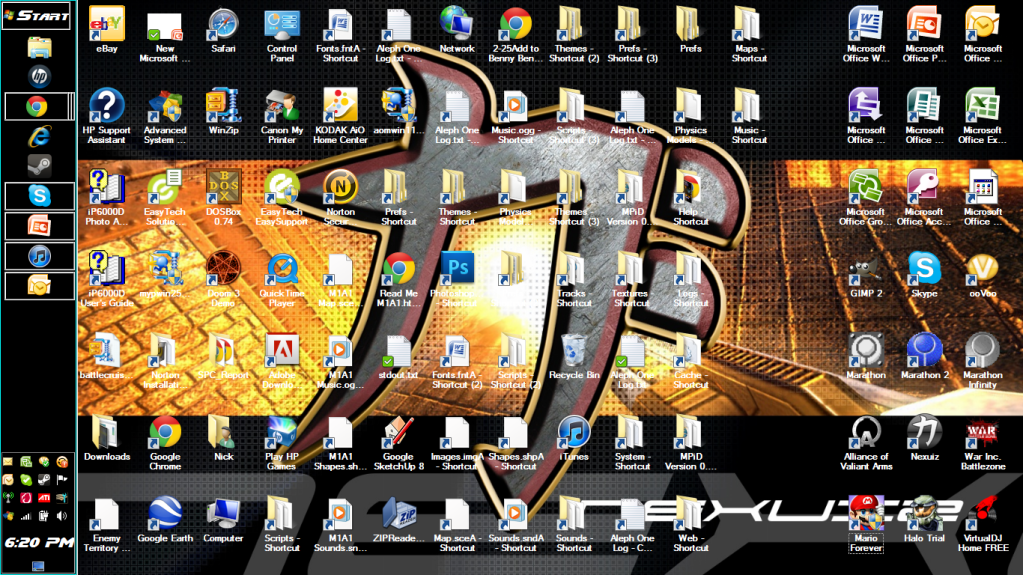Launch the Marathon 2 game icon
Image resolution: width=1023 pixels, height=575 pixels.
(x=924, y=357)
